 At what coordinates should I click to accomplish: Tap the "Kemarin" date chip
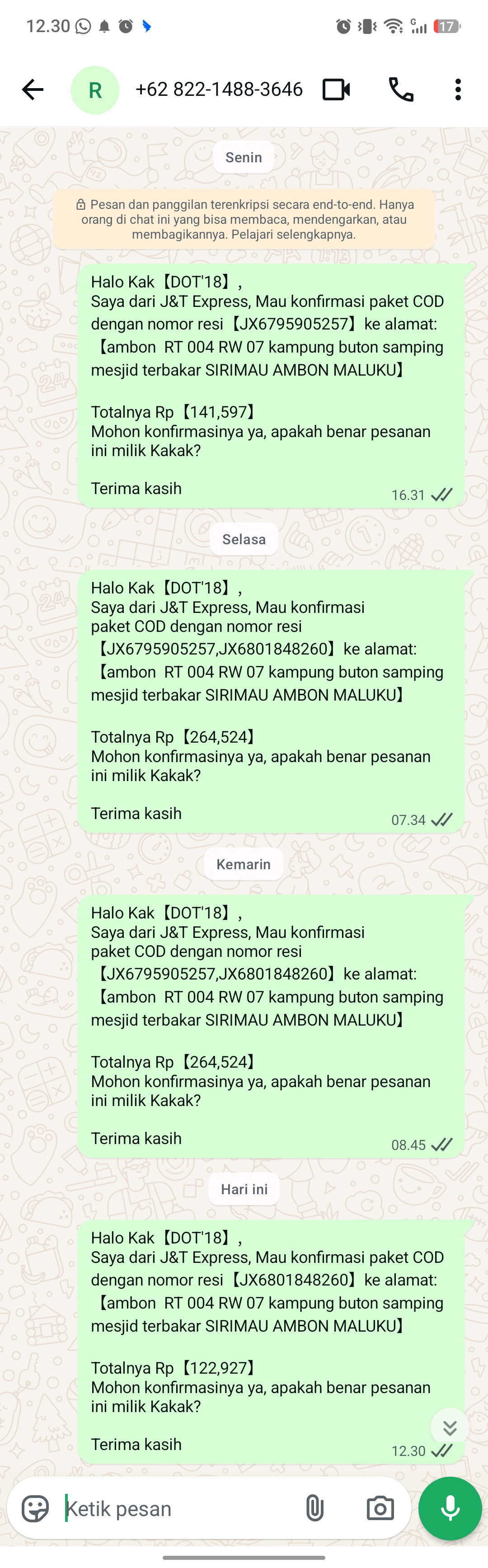click(244, 864)
